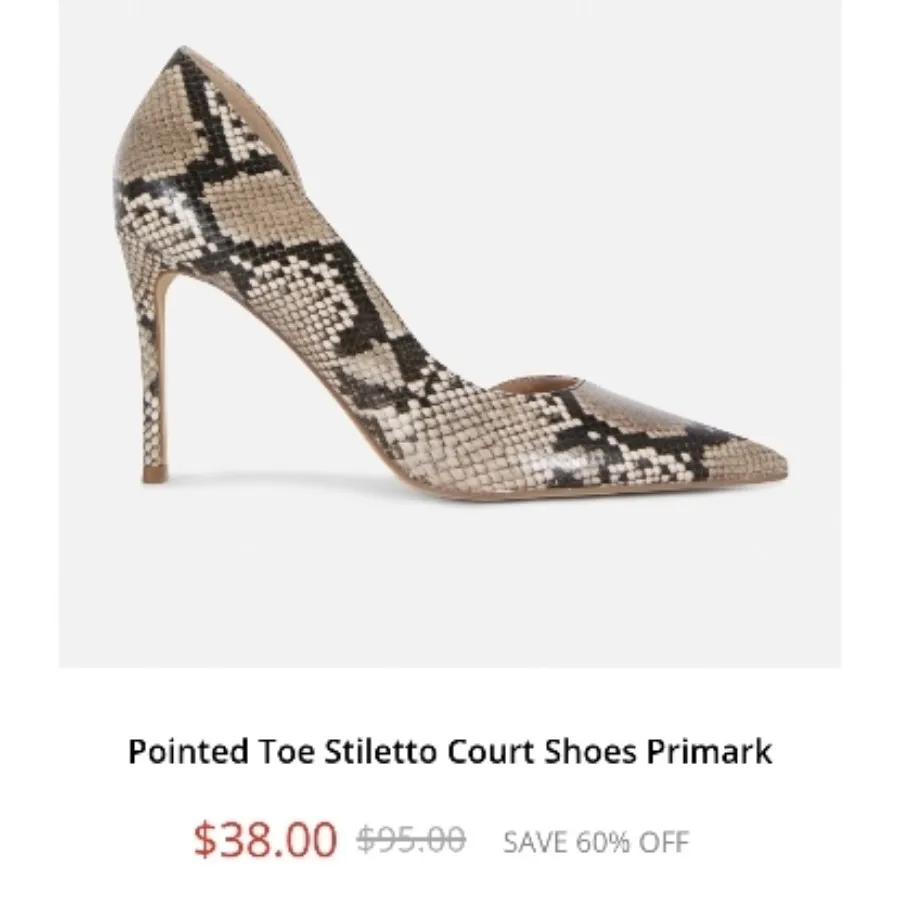Select the SAVE 60% OFF label
This screenshot has width=900, height=900.
pyautogui.click(x=596, y=841)
